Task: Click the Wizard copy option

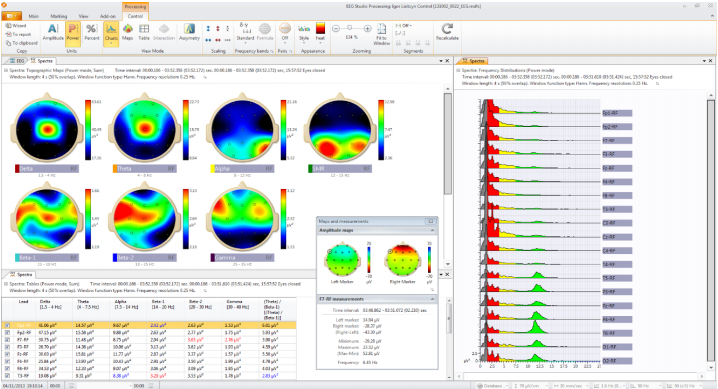Action: coord(16,26)
